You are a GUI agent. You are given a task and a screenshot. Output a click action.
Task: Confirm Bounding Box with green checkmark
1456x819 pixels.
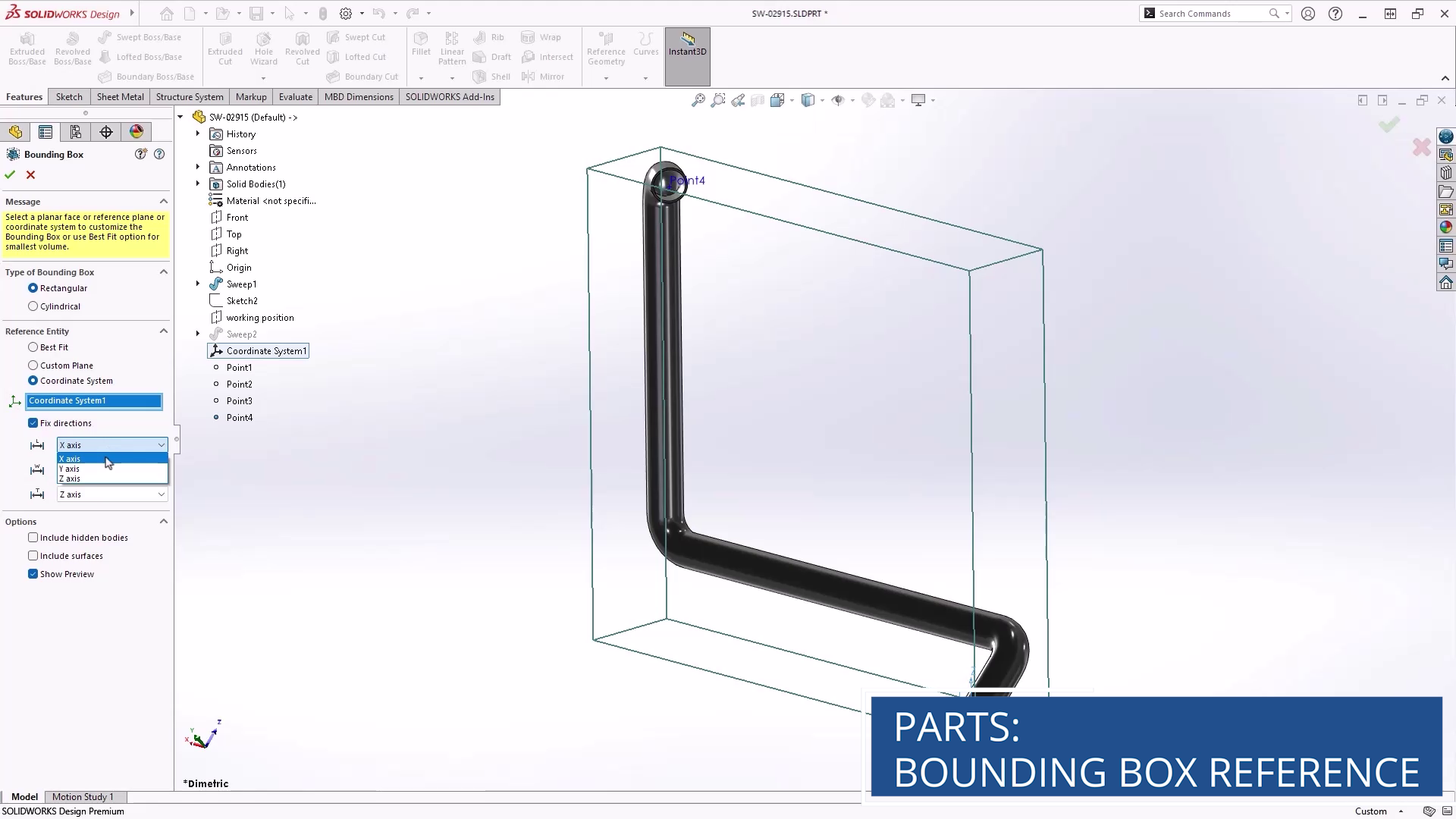10,174
